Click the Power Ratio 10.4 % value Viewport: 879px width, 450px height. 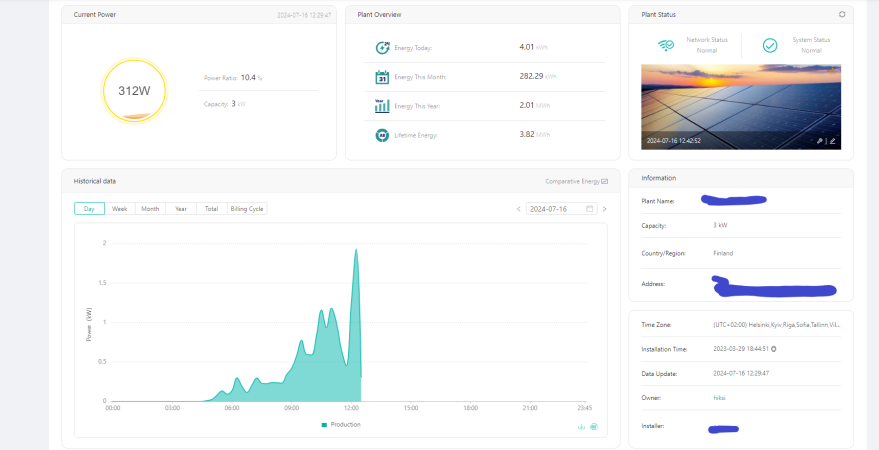coord(252,78)
